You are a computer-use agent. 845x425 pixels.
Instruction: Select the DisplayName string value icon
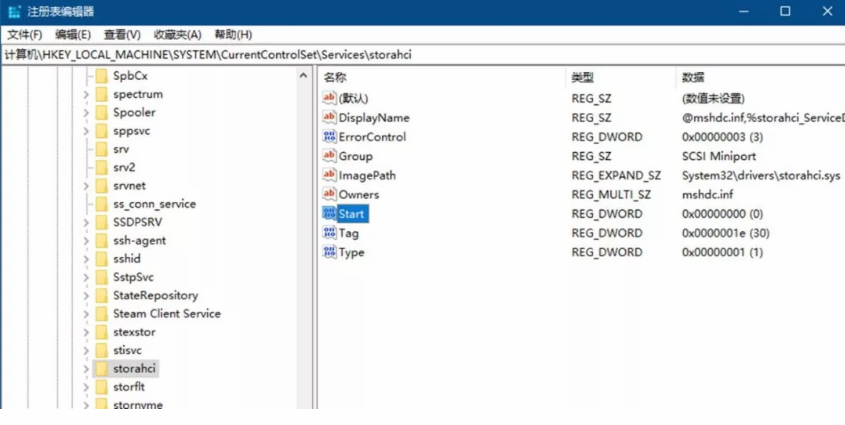point(330,118)
